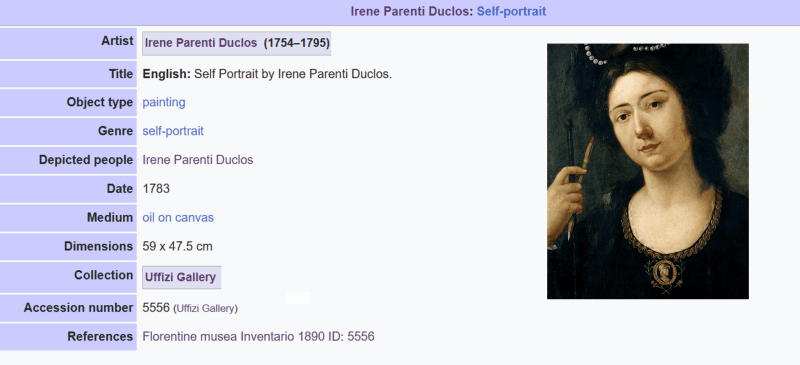
Task: Open the small Uffizi Gallery accession link
Action: [x=206, y=309]
